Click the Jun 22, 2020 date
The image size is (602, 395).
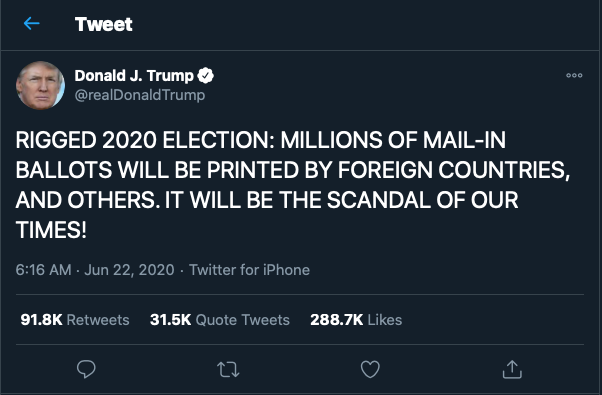pyautogui.click(x=129, y=270)
